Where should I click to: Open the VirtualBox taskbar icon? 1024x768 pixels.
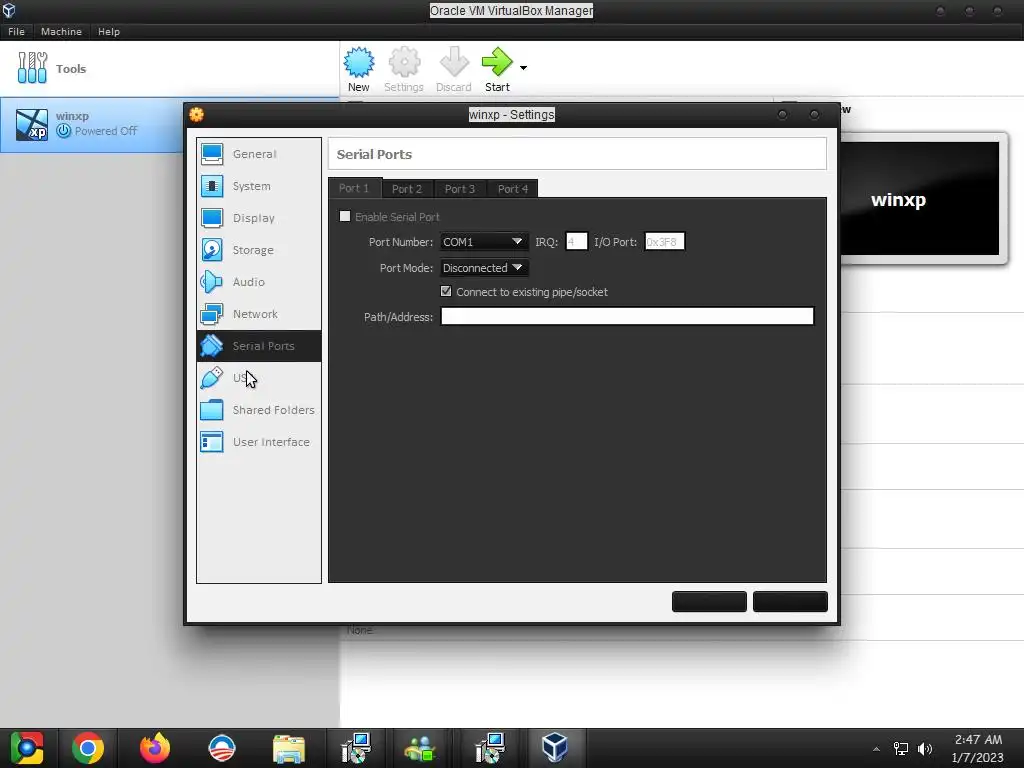pos(555,748)
